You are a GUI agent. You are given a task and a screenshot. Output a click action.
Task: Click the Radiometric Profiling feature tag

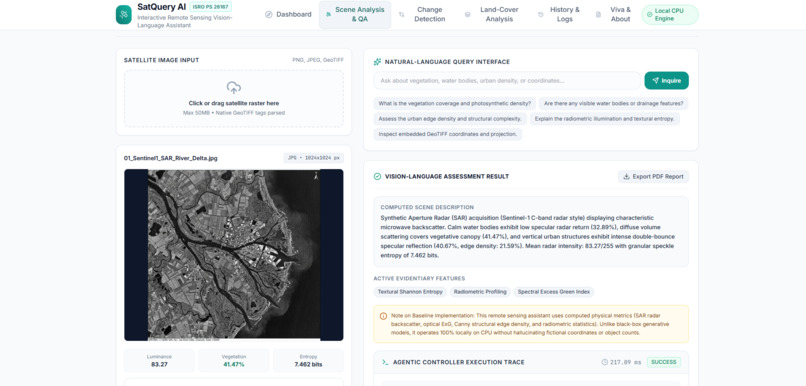[480, 292]
